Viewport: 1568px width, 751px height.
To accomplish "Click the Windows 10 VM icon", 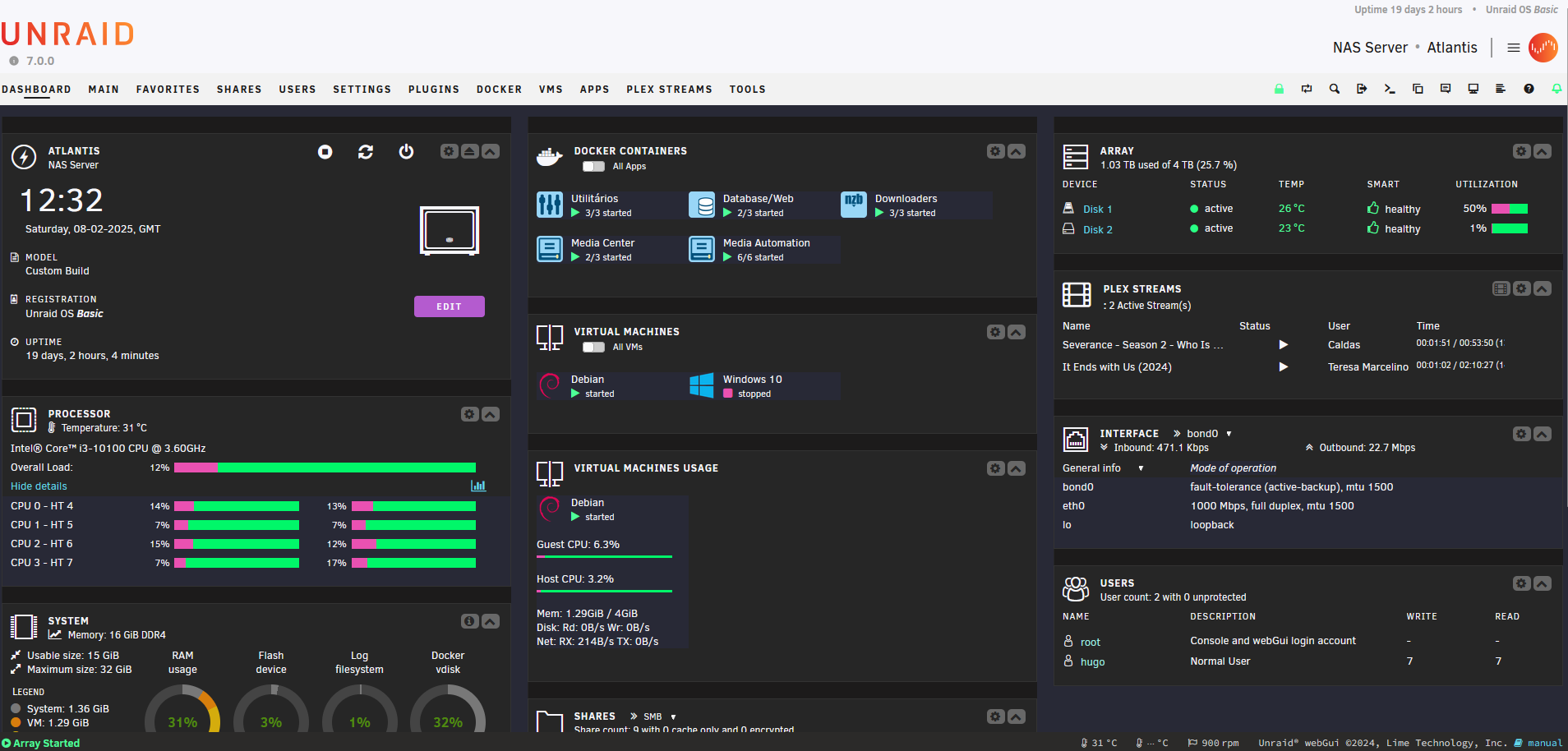I will pyautogui.click(x=702, y=385).
